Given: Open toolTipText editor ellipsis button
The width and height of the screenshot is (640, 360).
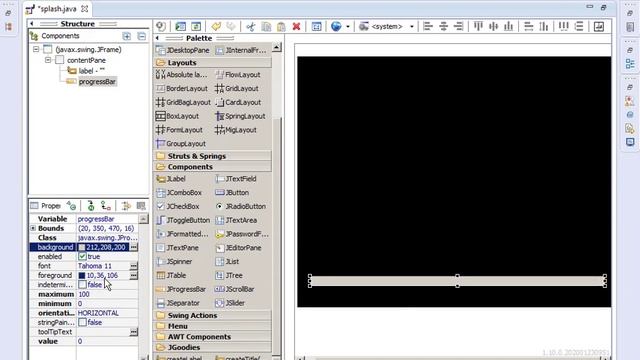Looking at the screenshot, I should click(133, 332).
